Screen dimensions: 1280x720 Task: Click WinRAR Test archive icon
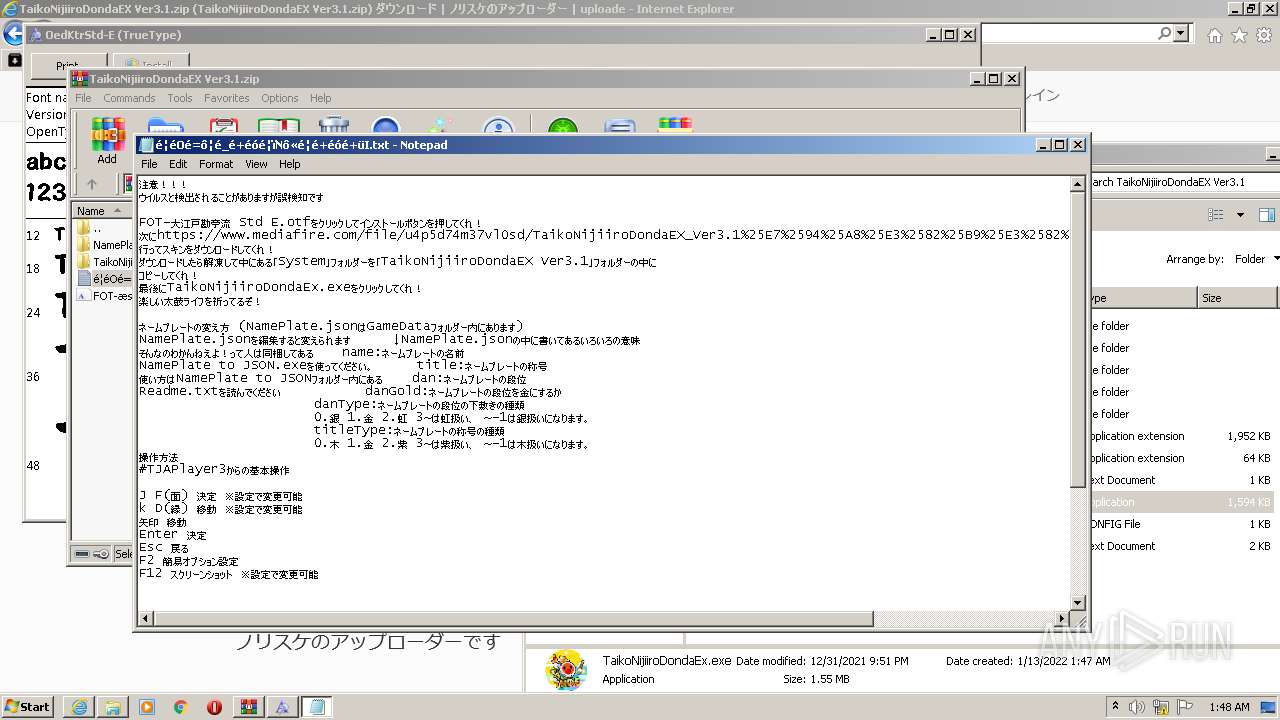pos(222,127)
